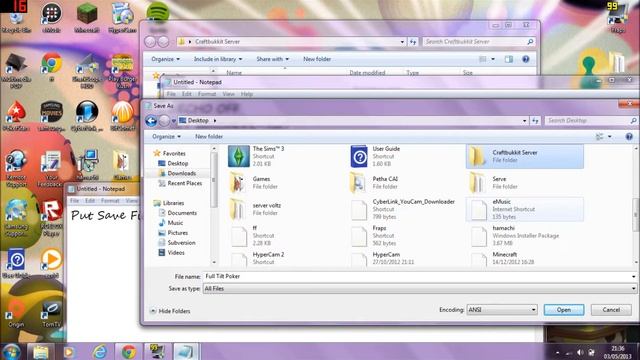Expand address bar history dropdown in Save As
The width and height of the screenshot is (640, 360).
(x=524, y=121)
